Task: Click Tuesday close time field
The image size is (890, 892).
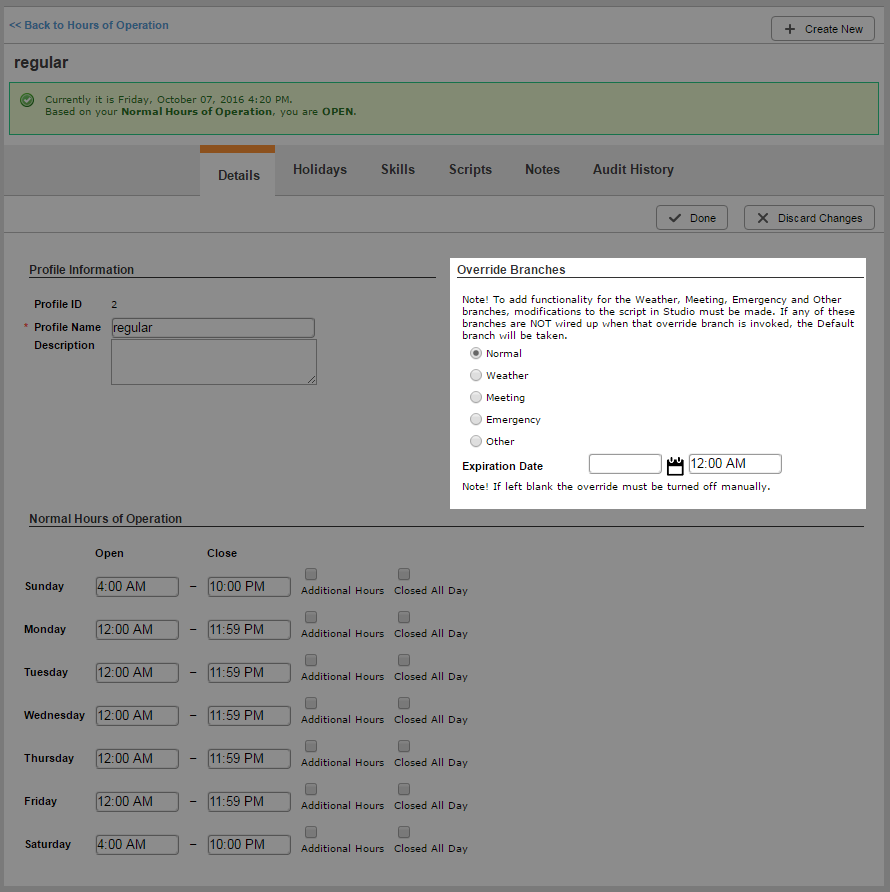Action: 249,672
